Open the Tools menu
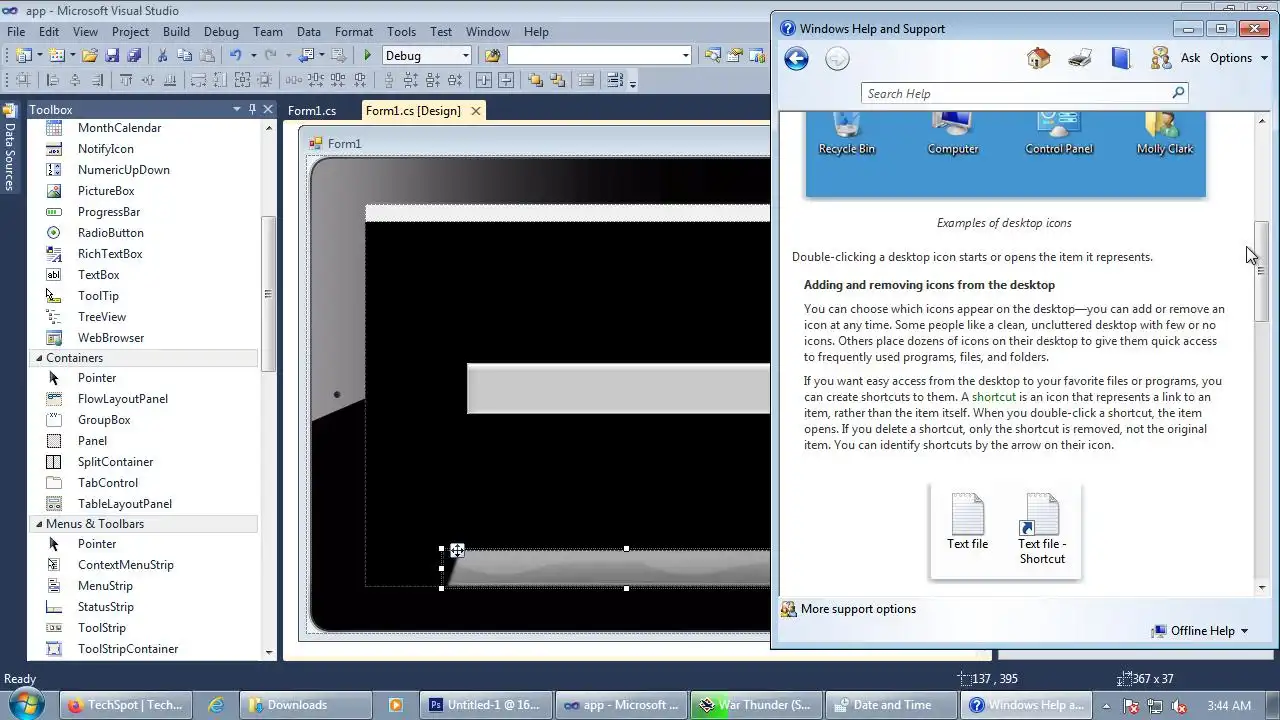 tap(401, 31)
